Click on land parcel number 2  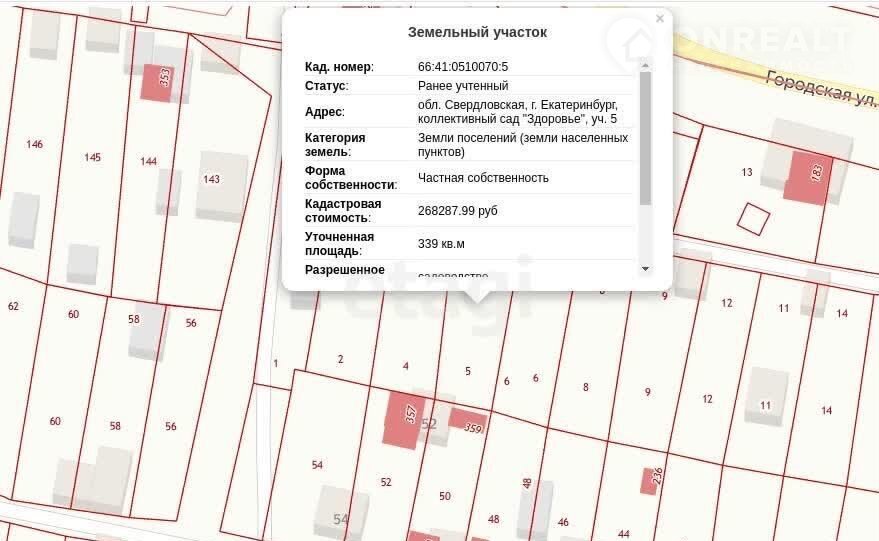340,359
